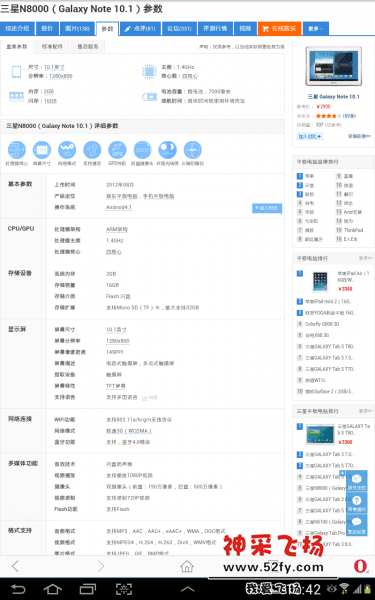375x600 pixels.
Task: Click the 3G 网络模式 round feature icon
Action: point(67,150)
